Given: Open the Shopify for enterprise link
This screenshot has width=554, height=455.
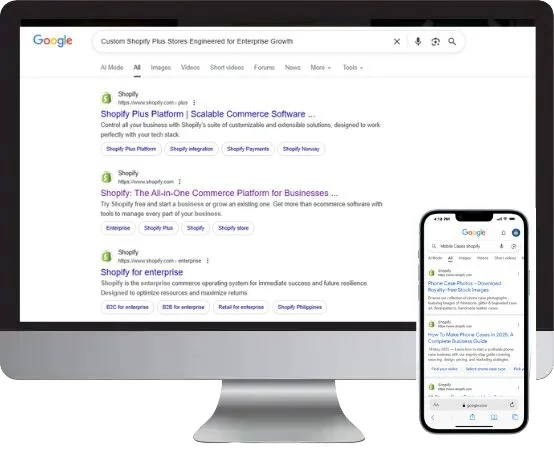Looking at the screenshot, I should 142,272.
